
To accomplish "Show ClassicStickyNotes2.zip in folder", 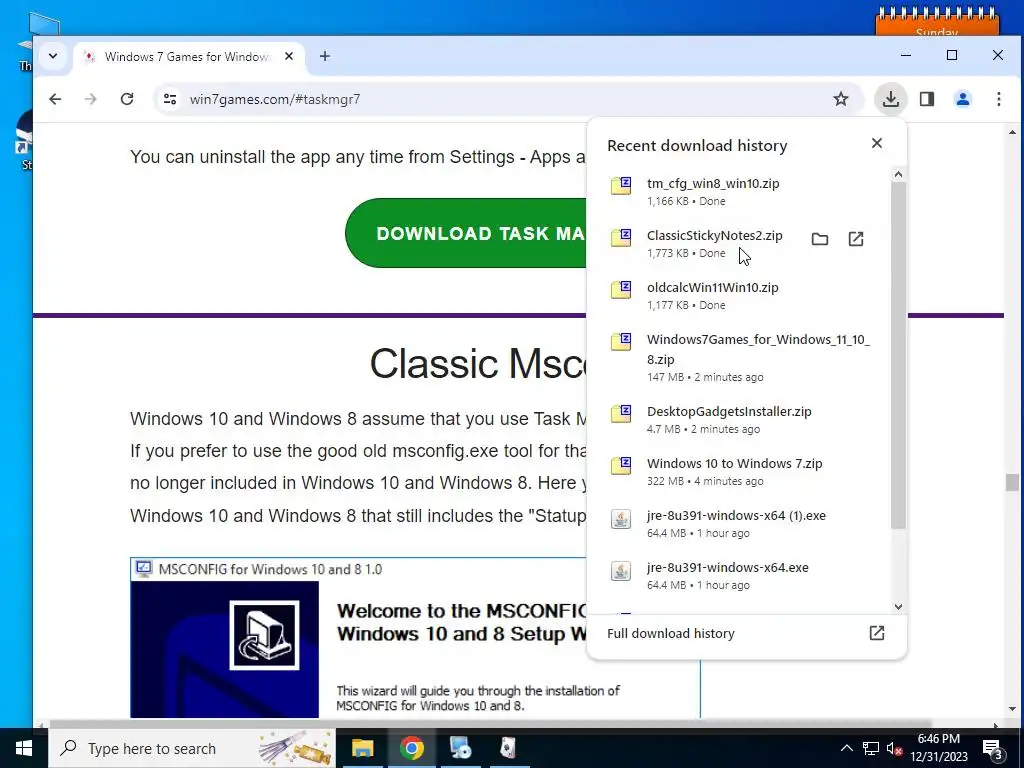I will pos(820,239).
